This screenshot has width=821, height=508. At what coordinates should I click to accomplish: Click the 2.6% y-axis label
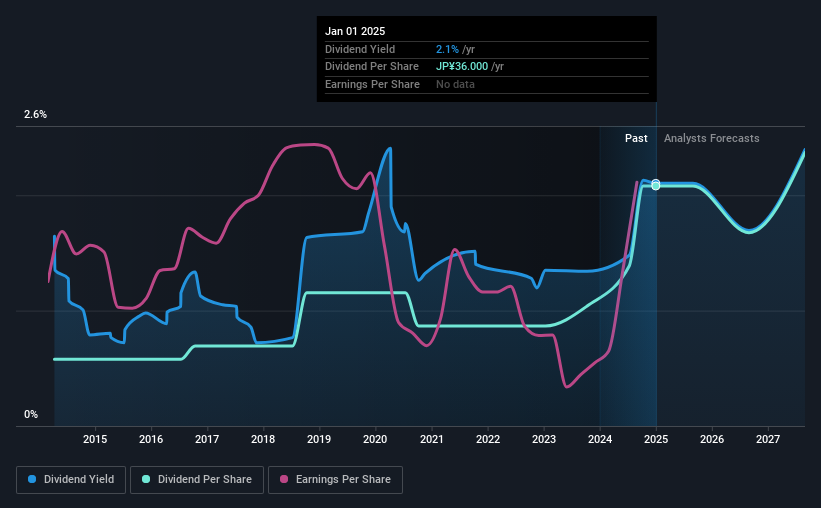(35, 115)
